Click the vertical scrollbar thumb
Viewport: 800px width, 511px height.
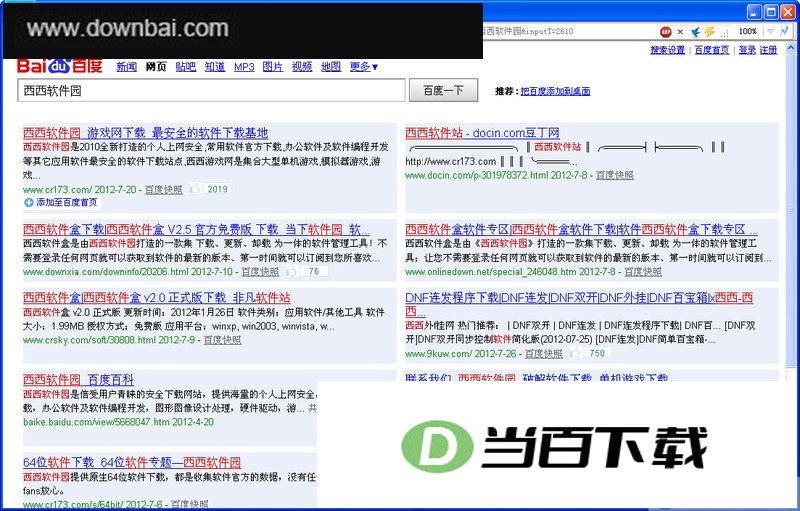(x=791, y=211)
